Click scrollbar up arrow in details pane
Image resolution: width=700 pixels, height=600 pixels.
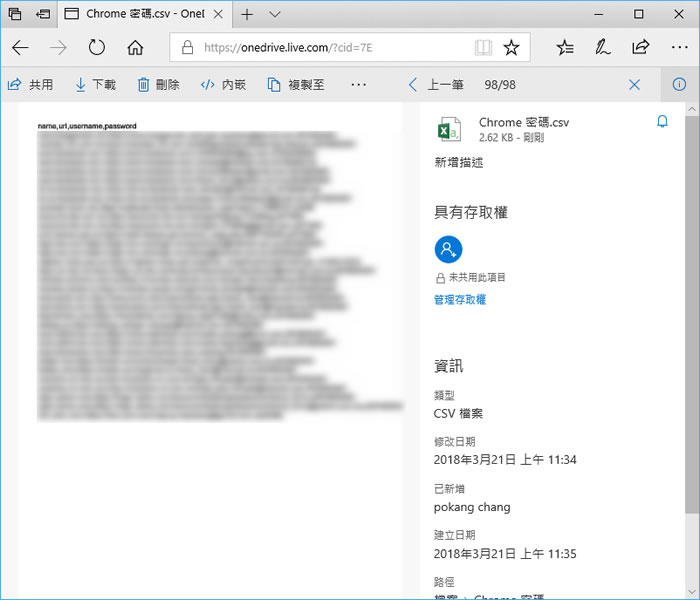[692, 108]
